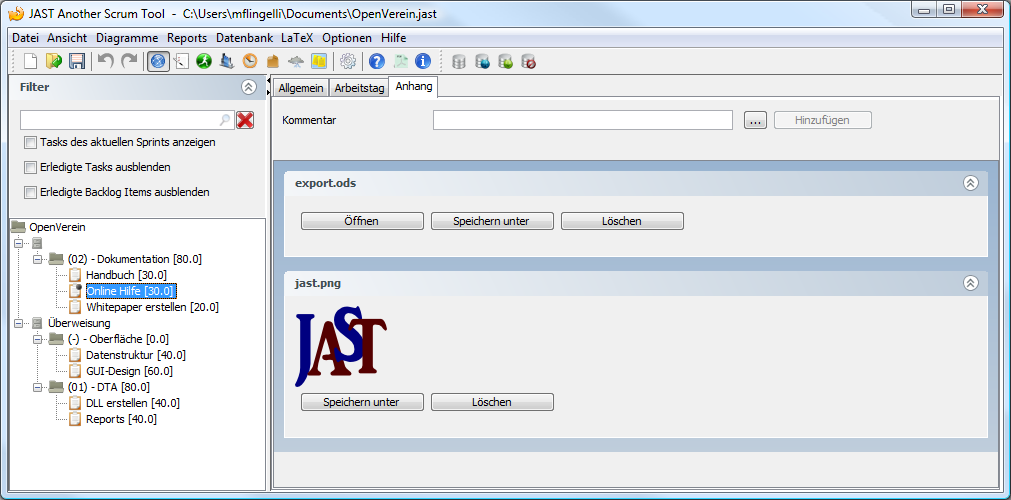Click the grey cloud storm icon

pos(296,61)
